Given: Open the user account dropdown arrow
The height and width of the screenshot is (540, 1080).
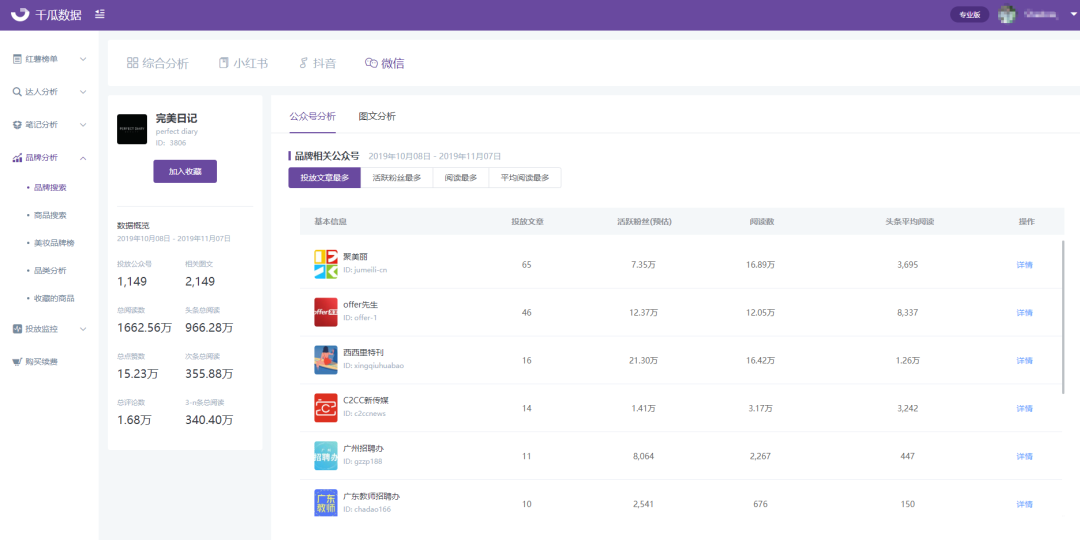Looking at the screenshot, I should click(x=1073, y=14).
